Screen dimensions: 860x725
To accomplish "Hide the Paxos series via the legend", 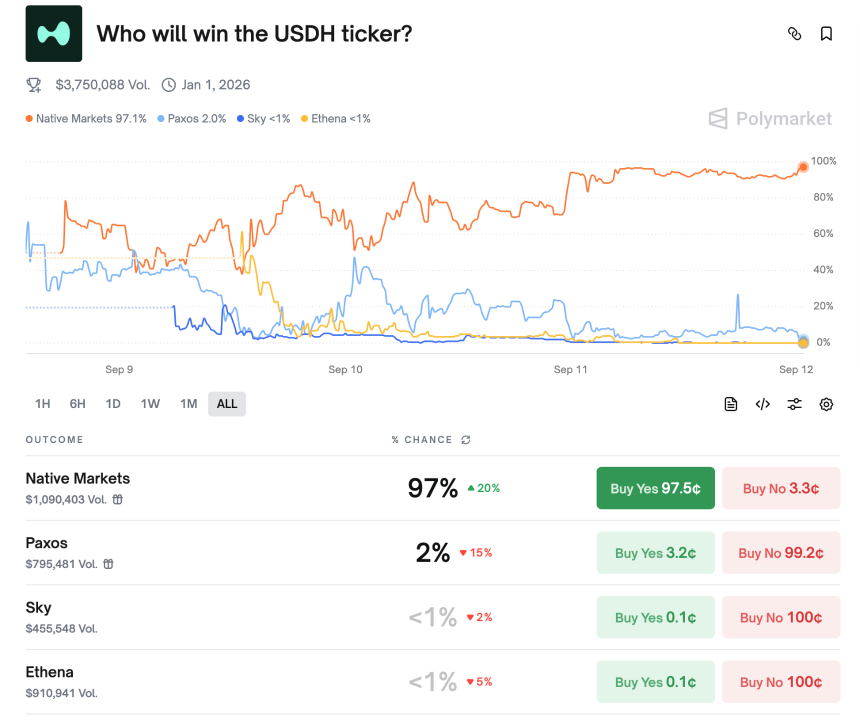I will [191, 118].
